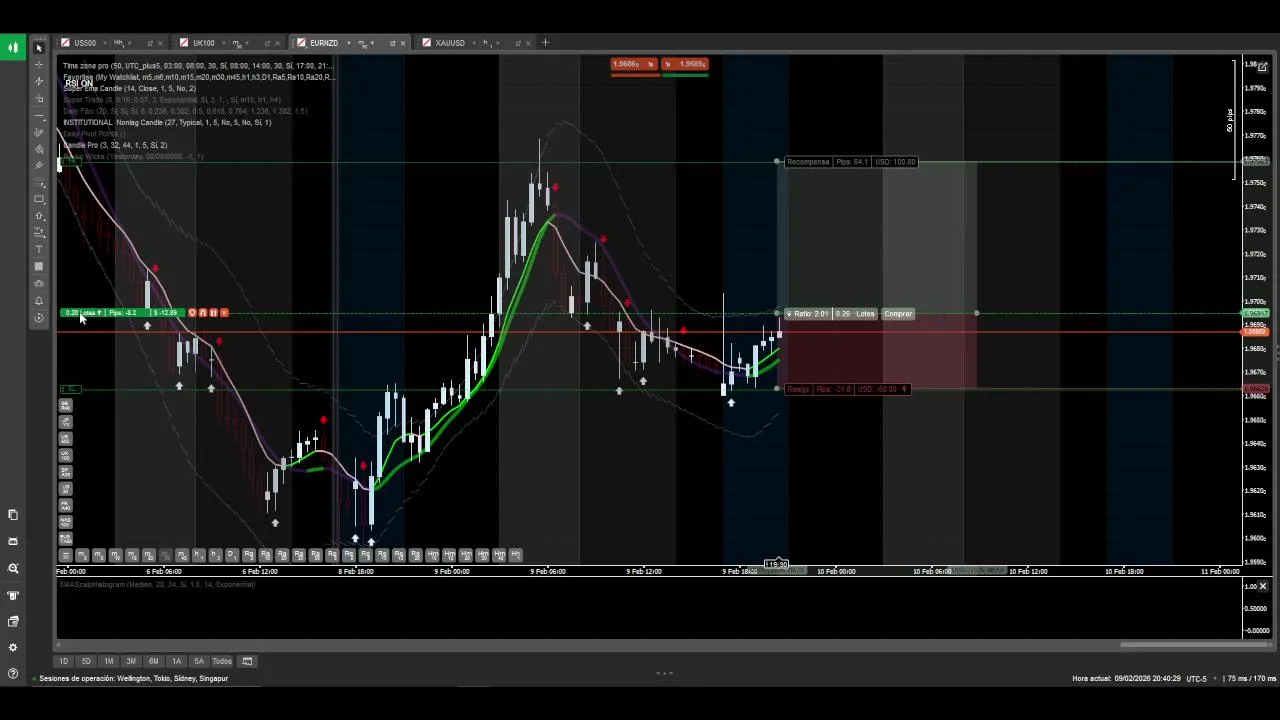Detach the EURNZD chart tab

click(392, 43)
